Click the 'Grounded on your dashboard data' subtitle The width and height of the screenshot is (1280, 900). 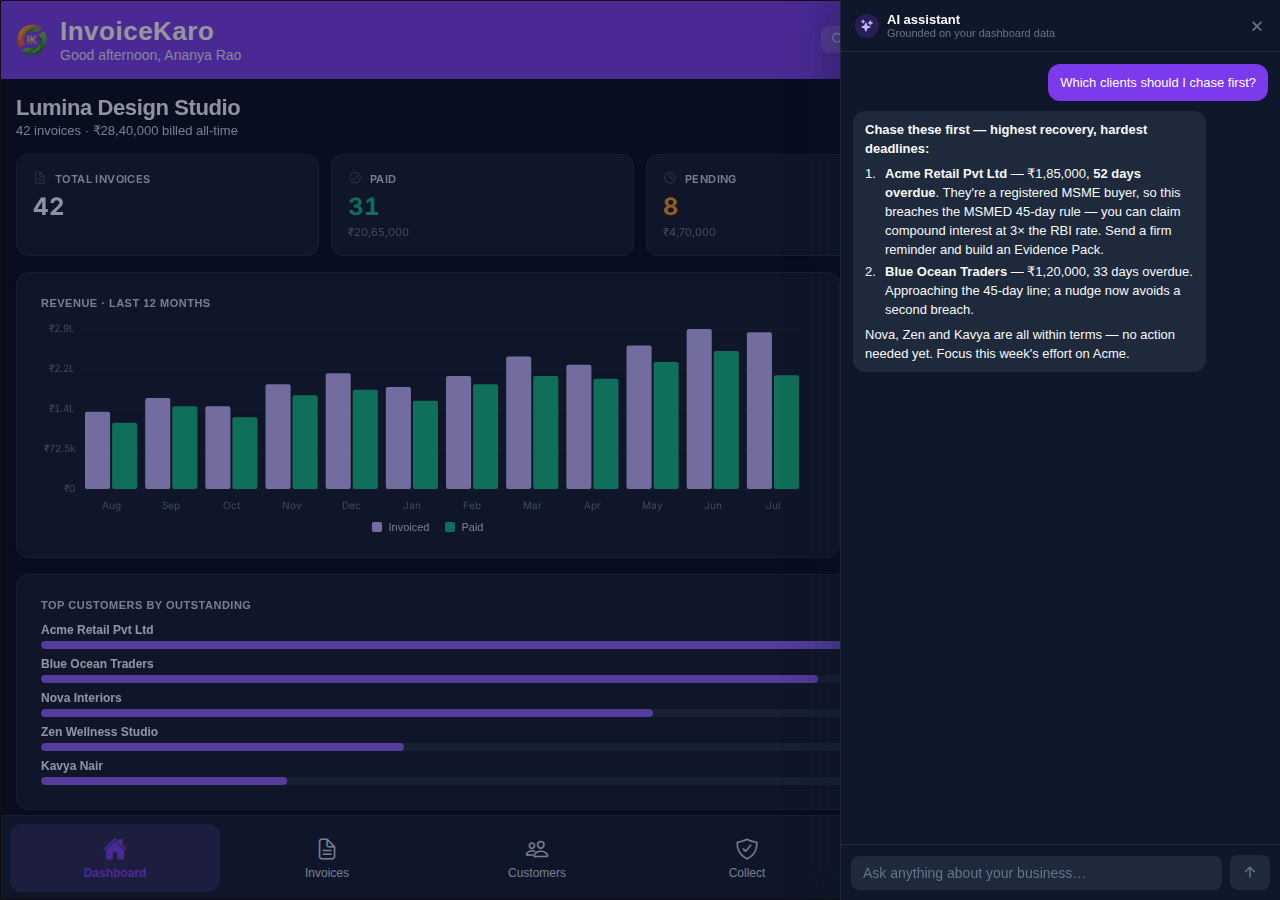[x=971, y=33]
